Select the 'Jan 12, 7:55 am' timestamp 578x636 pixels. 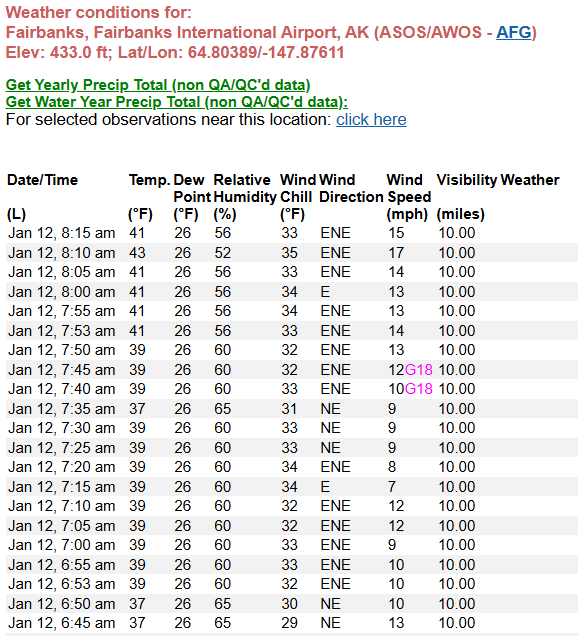(x=62, y=311)
